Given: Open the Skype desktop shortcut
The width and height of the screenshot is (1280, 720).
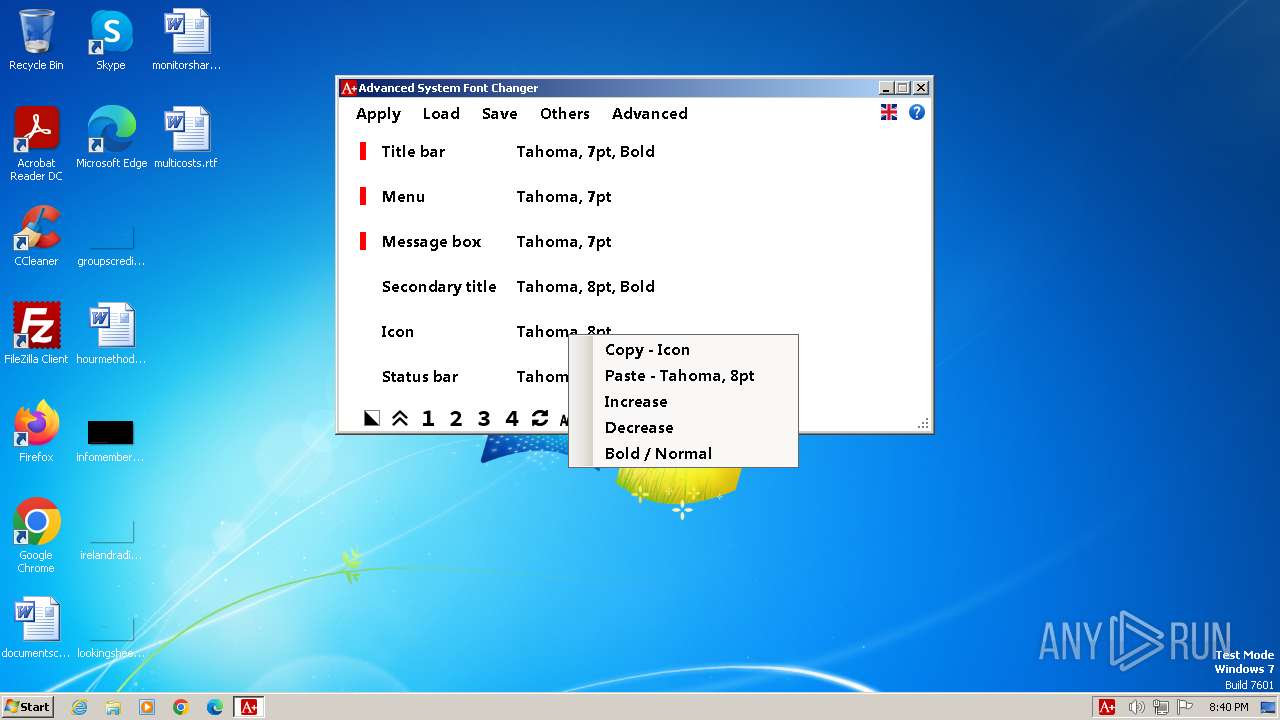Looking at the screenshot, I should [111, 41].
